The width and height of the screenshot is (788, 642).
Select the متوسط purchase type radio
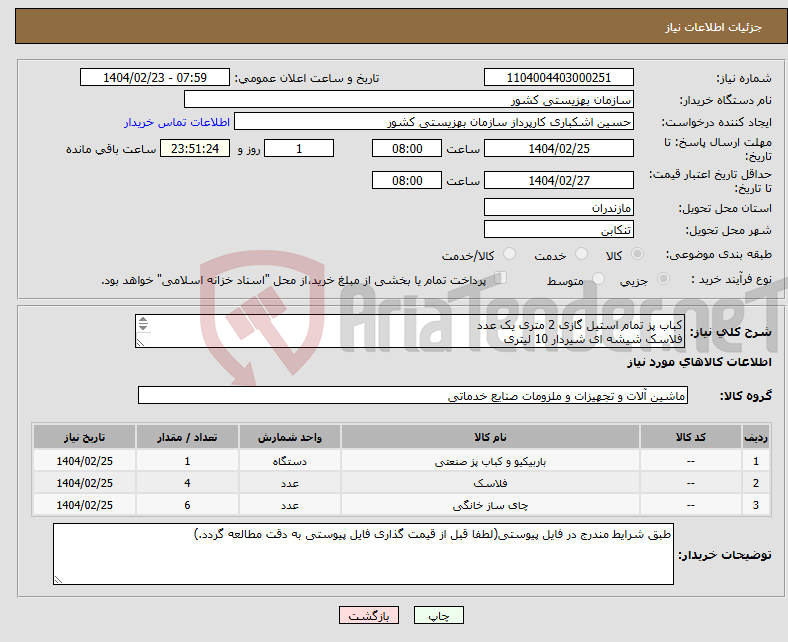click(x=598, y=279)
